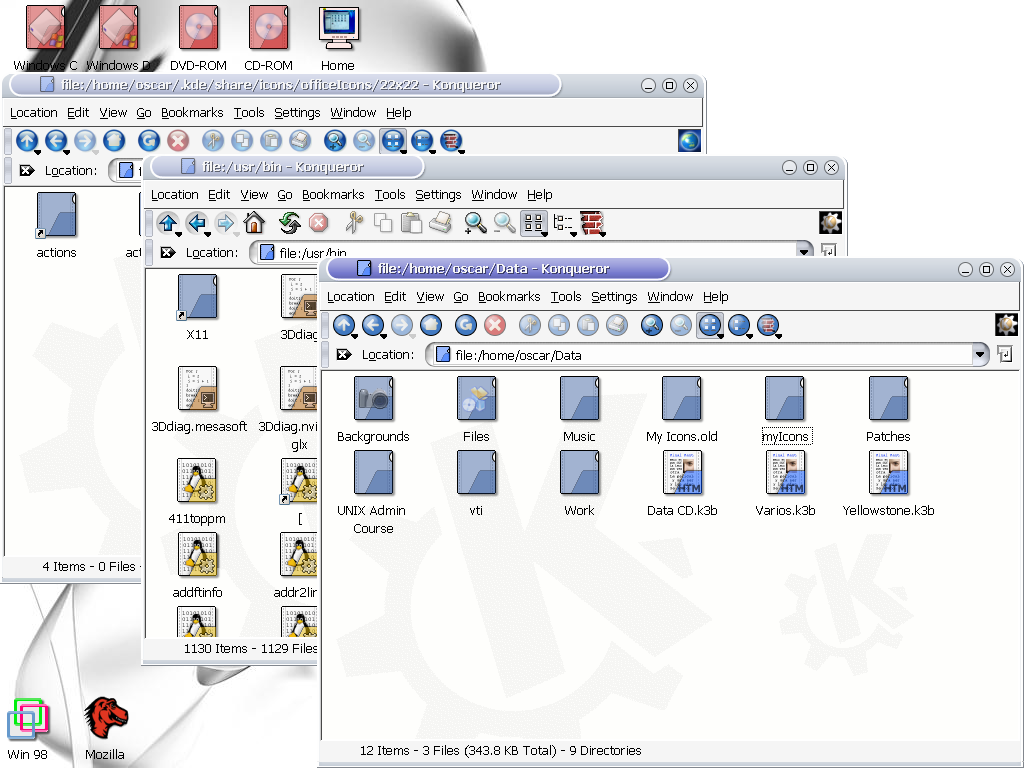Clear location bar in Data Konqueror window
Screen dimensions: 1024x768
point(344,355)
